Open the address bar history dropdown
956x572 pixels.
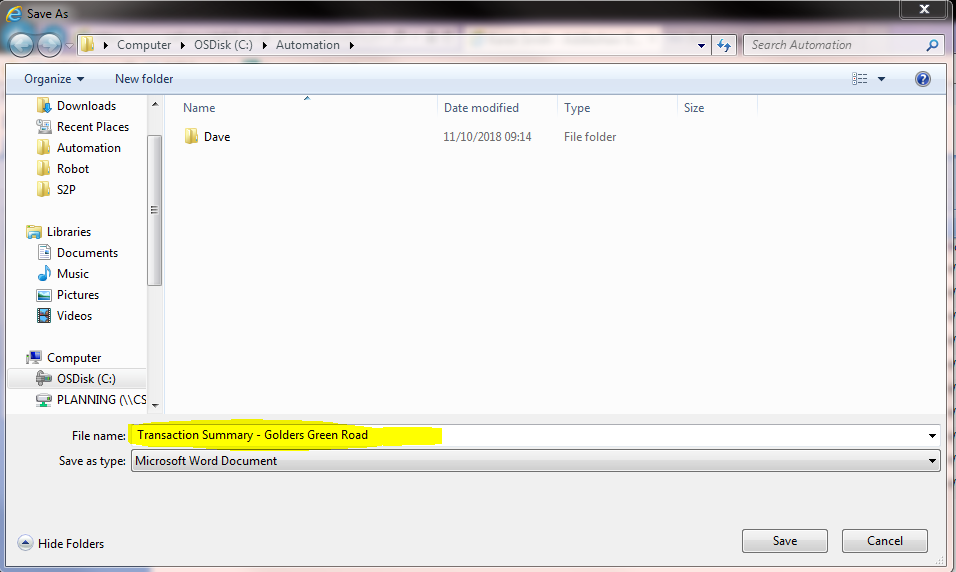pos(701,45)
